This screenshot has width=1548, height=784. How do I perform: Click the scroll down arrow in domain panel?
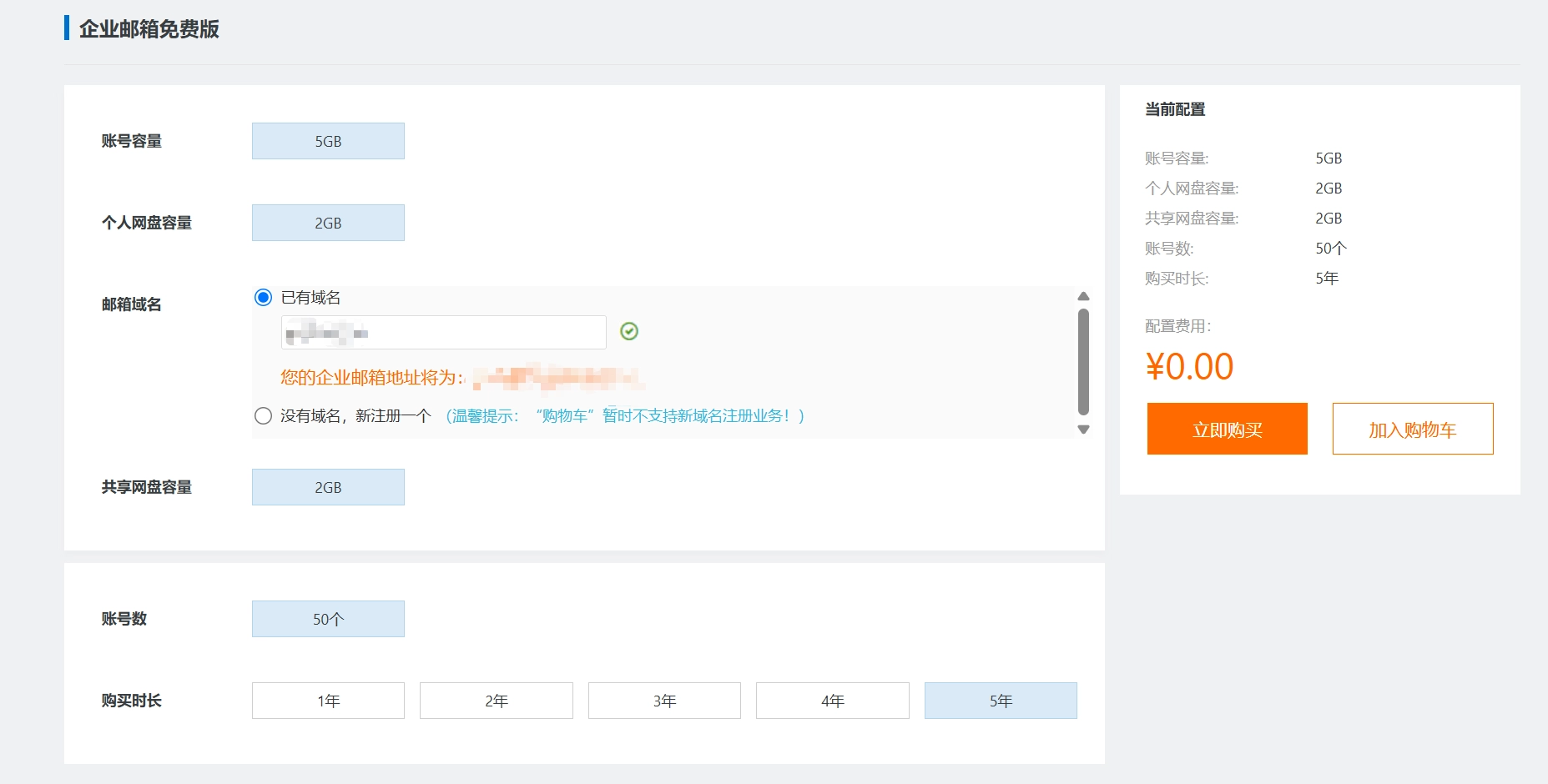pyautogui.click(x=1083, y=430)
